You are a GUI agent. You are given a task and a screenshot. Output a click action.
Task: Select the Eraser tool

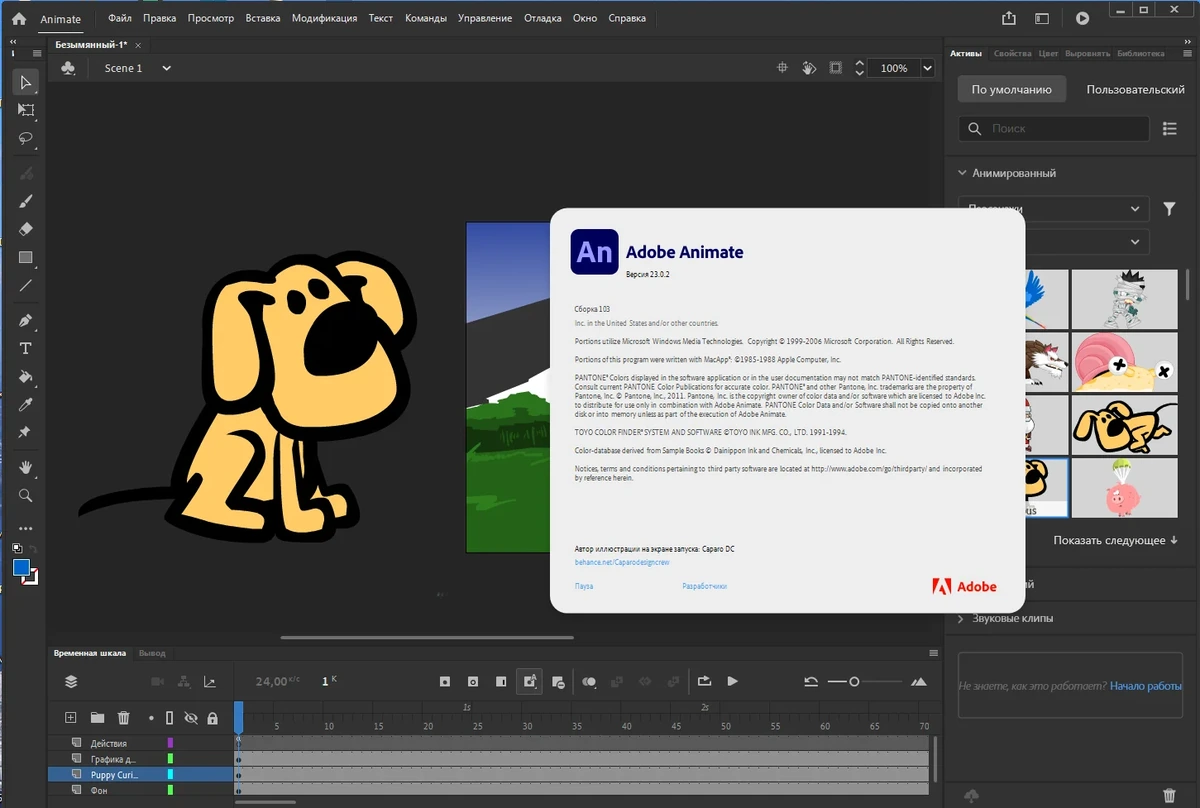click(x=26, y=229)
